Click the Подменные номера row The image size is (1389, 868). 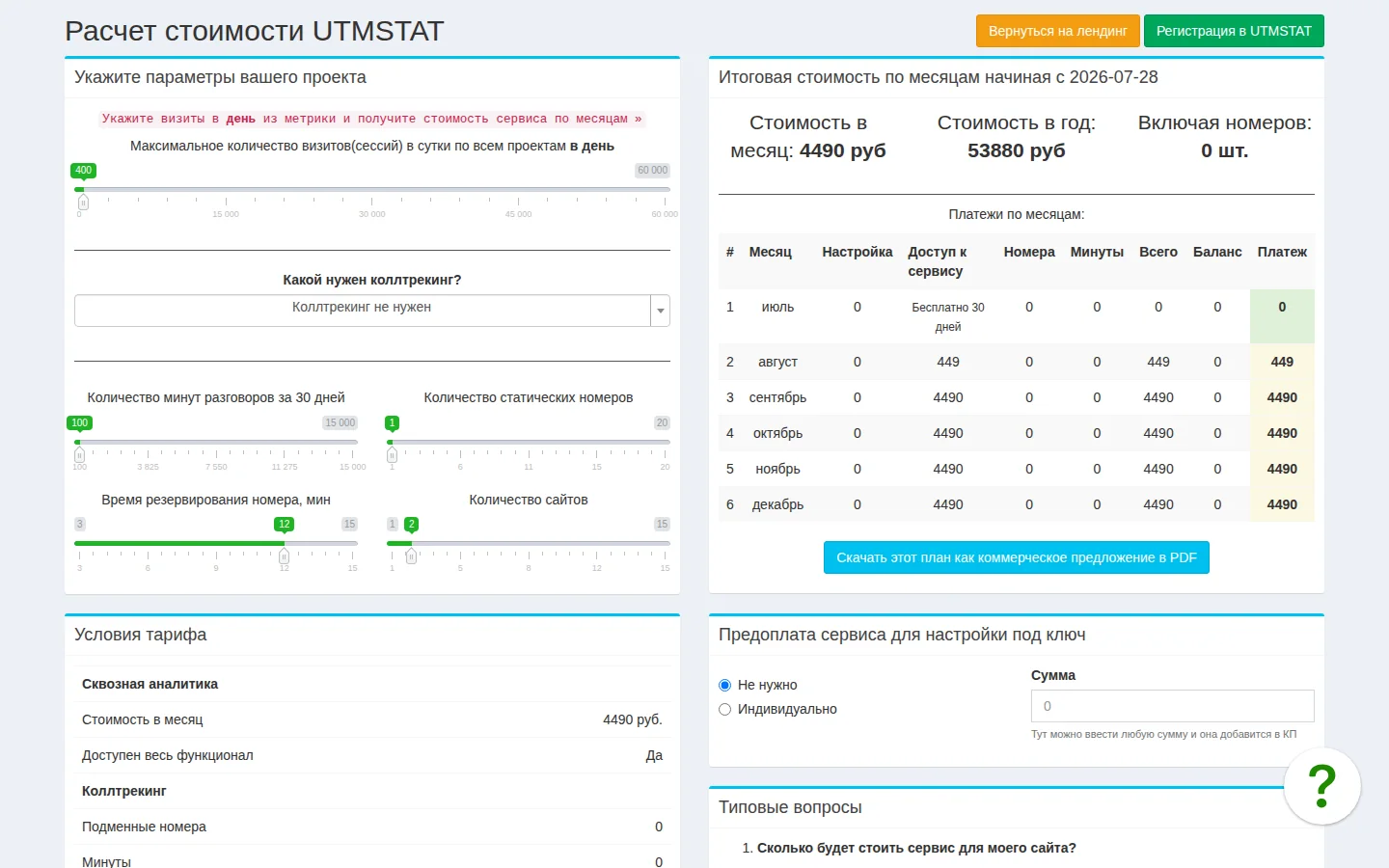(372, 827)
